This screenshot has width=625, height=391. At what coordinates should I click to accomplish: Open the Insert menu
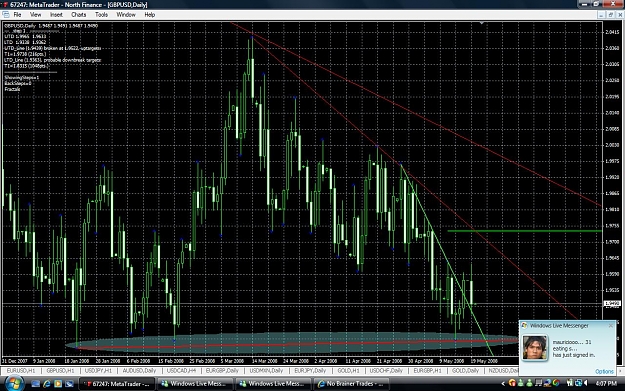56,15
